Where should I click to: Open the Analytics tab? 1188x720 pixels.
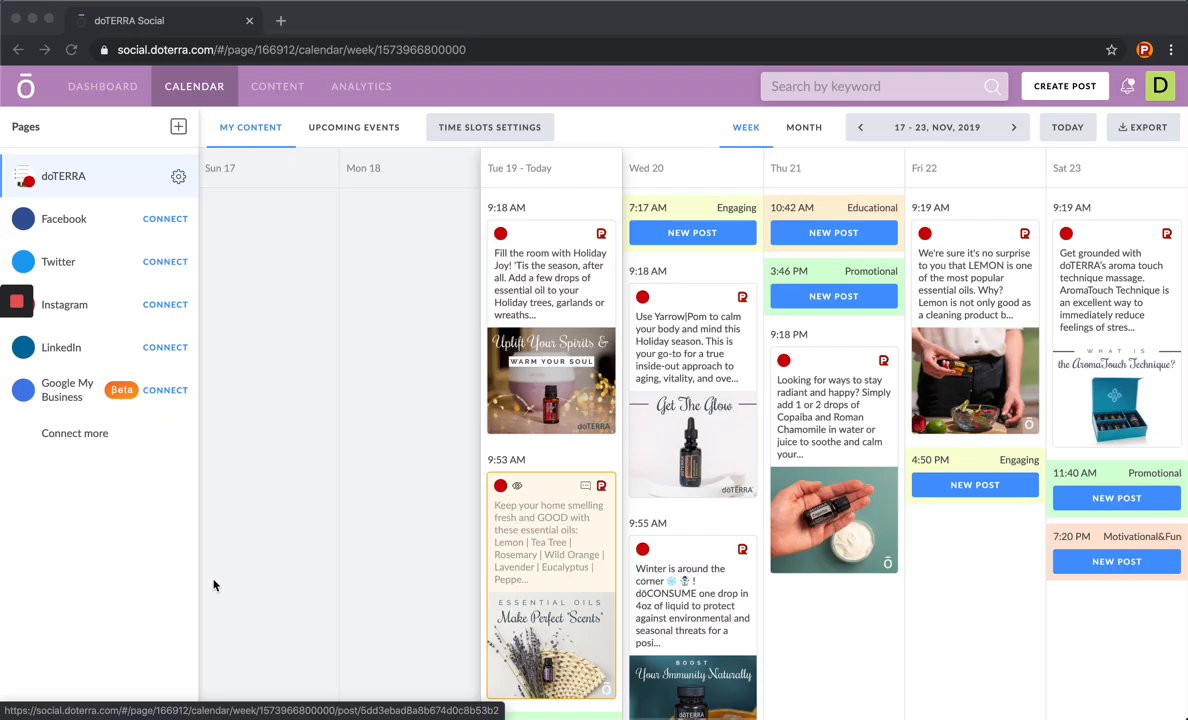[x=361, y=86]
